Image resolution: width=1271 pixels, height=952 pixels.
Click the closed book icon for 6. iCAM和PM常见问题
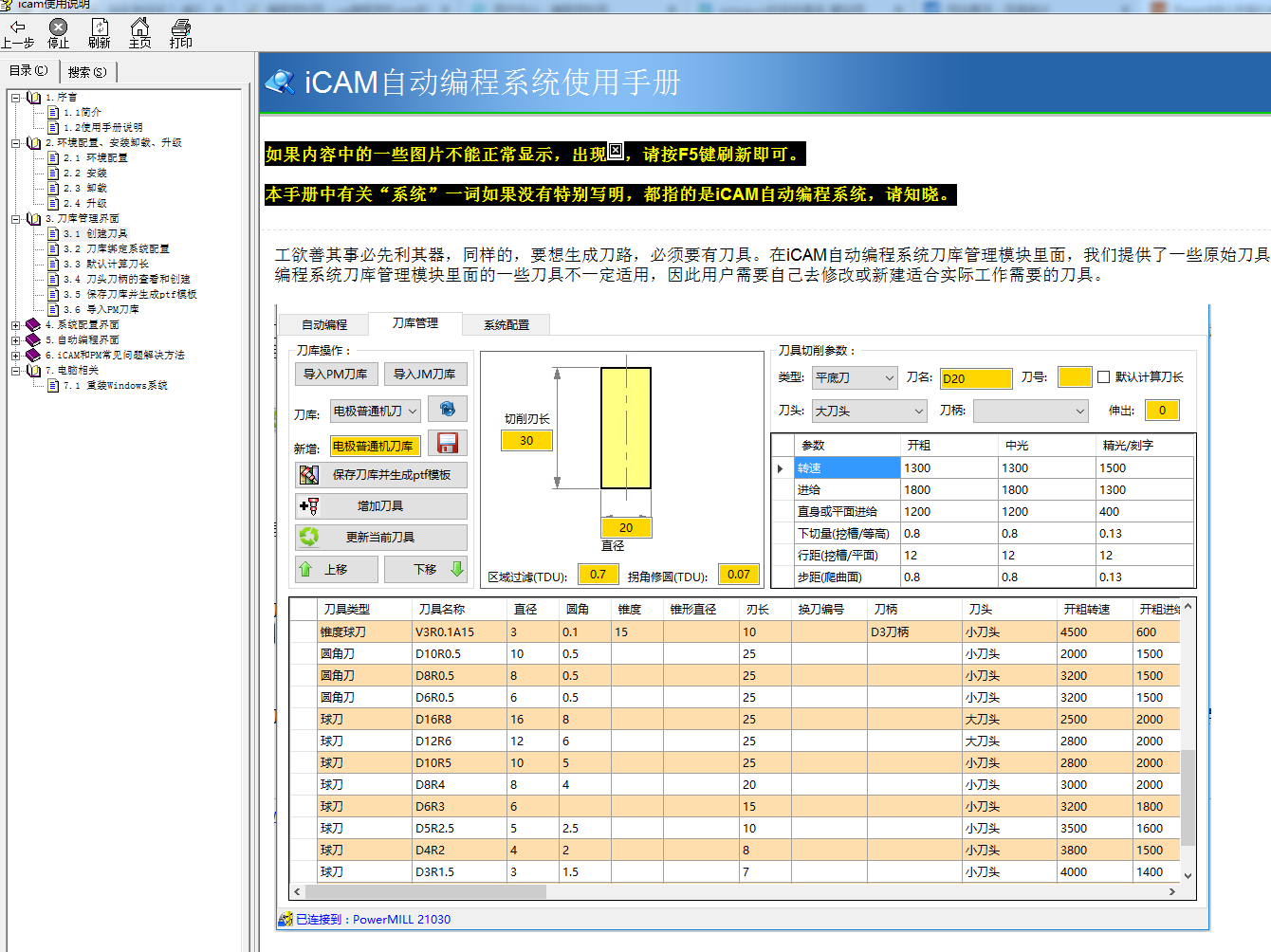pos(33,356)
